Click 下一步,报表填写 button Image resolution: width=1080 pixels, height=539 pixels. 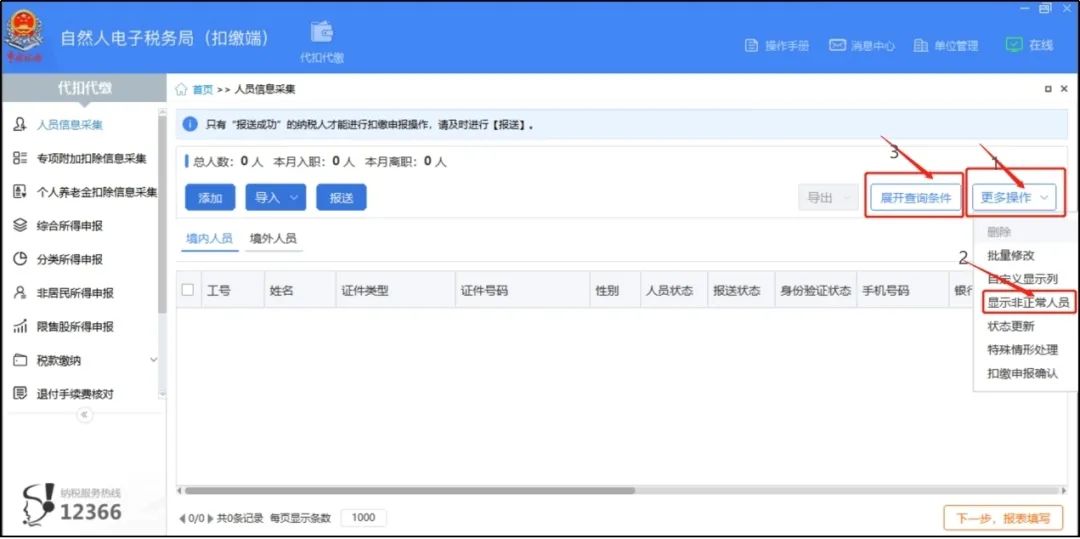click(1002, 518)
